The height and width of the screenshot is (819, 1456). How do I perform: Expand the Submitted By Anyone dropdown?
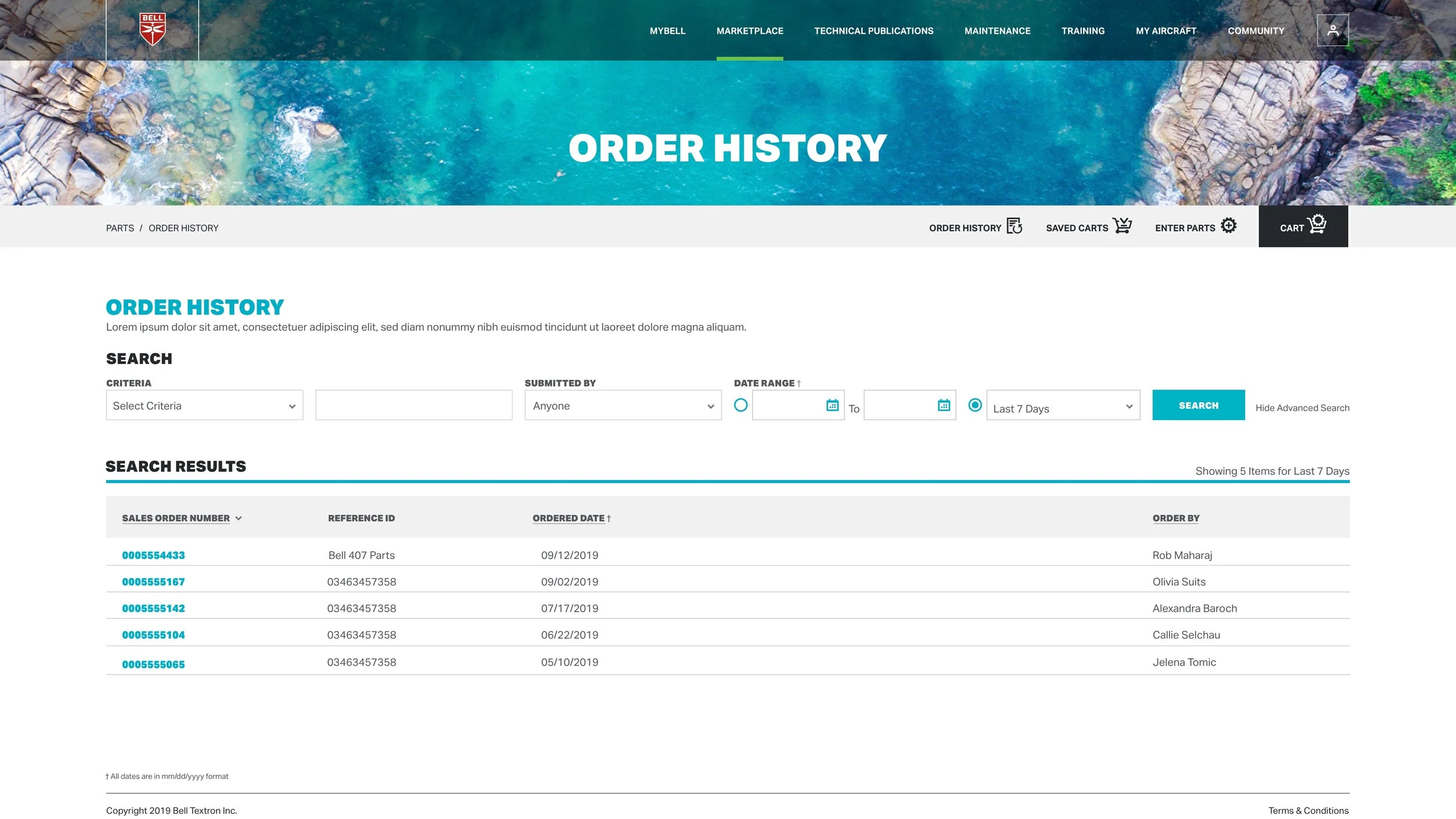(623, 405)
